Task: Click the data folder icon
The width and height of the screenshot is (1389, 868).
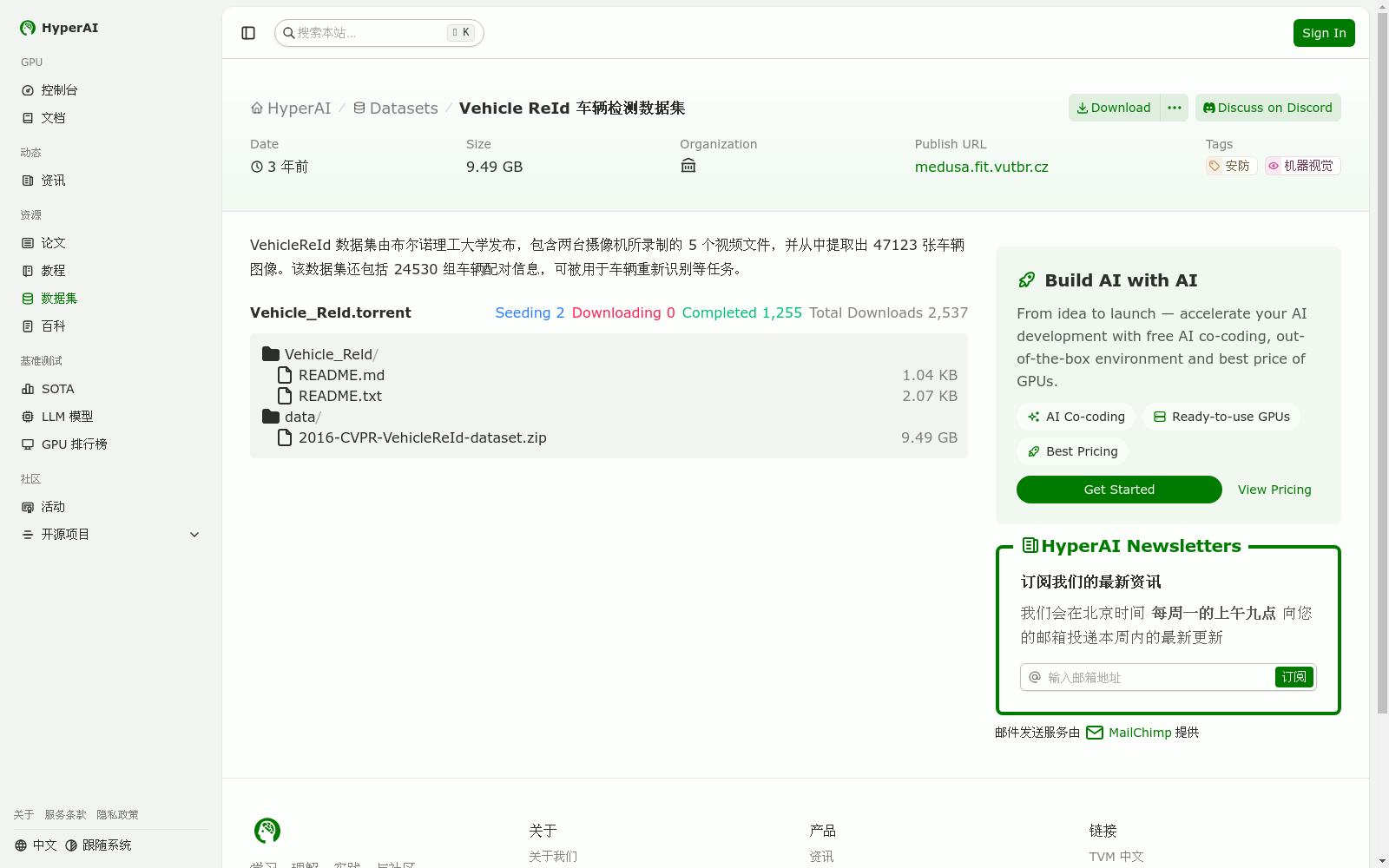Action: 271,417
